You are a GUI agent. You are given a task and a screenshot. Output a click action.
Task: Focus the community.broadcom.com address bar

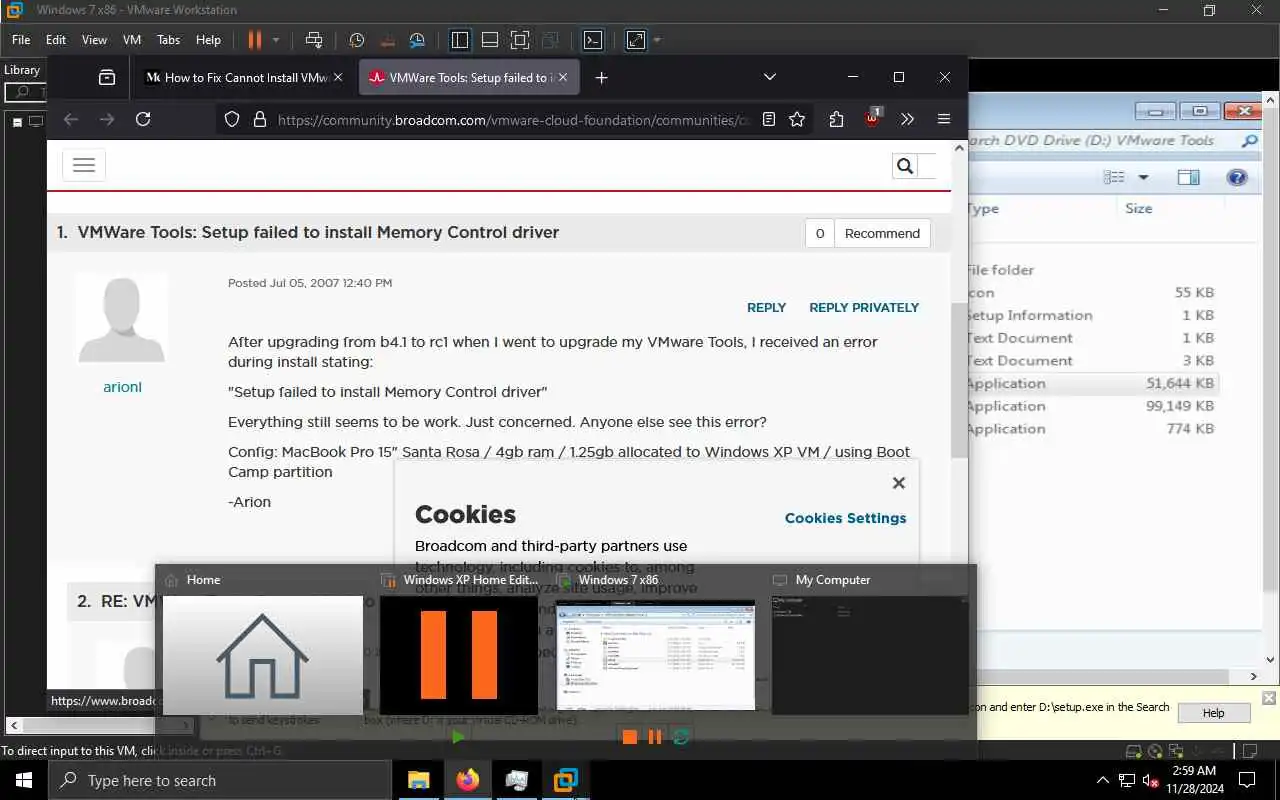512,119
